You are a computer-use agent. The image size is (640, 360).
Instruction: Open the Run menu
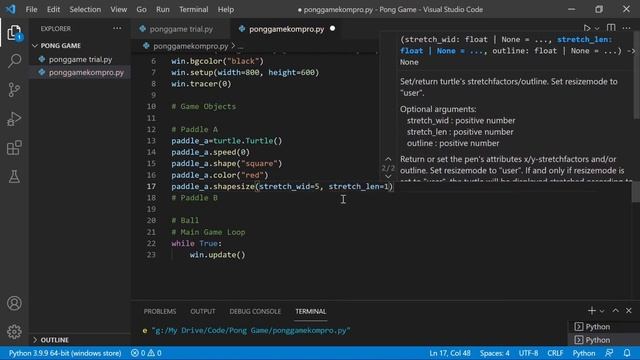(x=162, y=9)
